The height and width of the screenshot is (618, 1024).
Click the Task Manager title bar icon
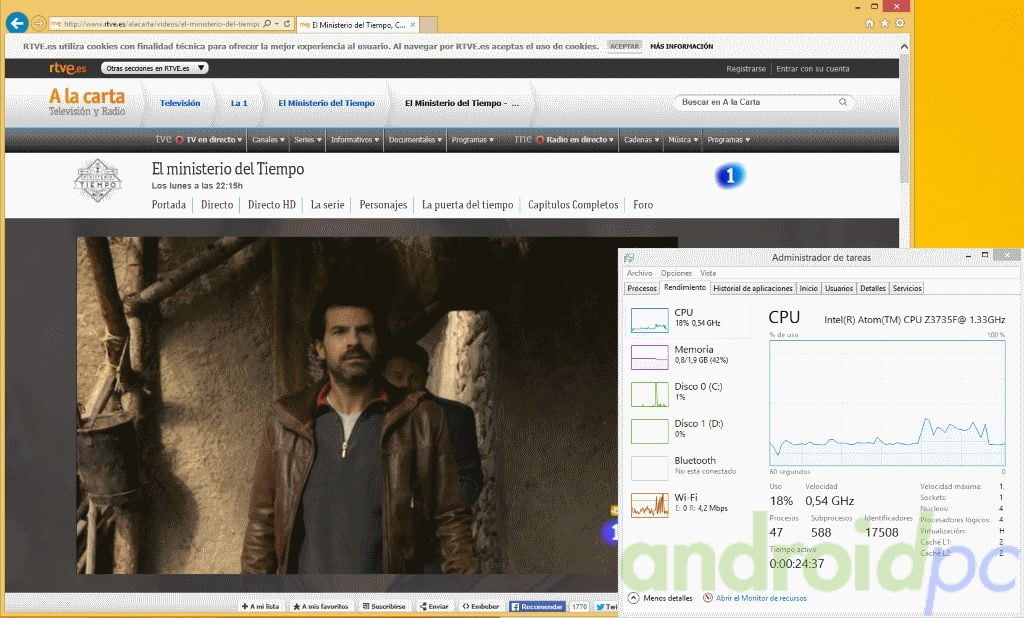pyautogui.click(x=629, y=257)
